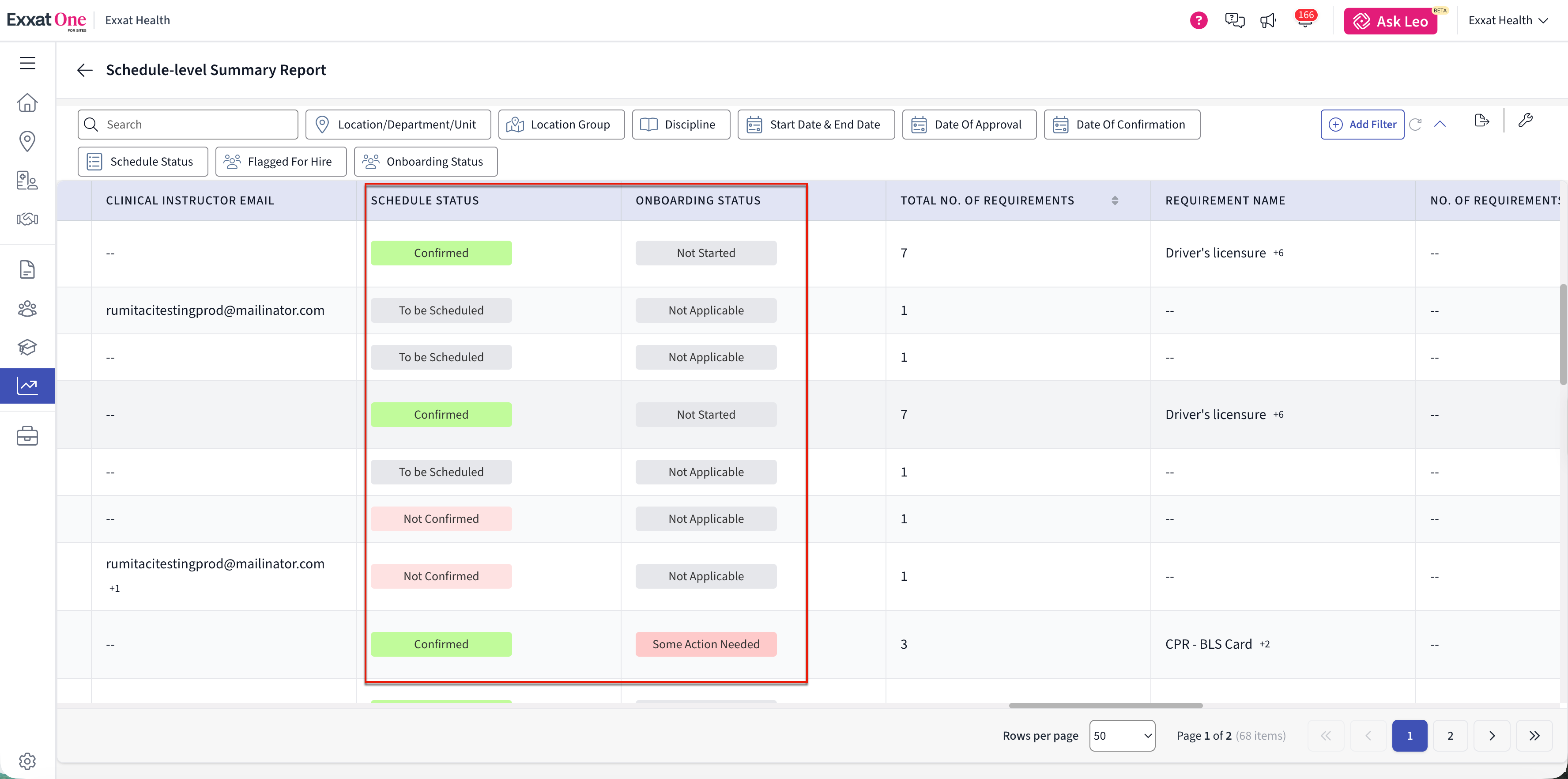The width and height of the screenshot is (1568, 779).
Task: Expand the Exxat Health account menu
Action: click(x=1508, y=21)
